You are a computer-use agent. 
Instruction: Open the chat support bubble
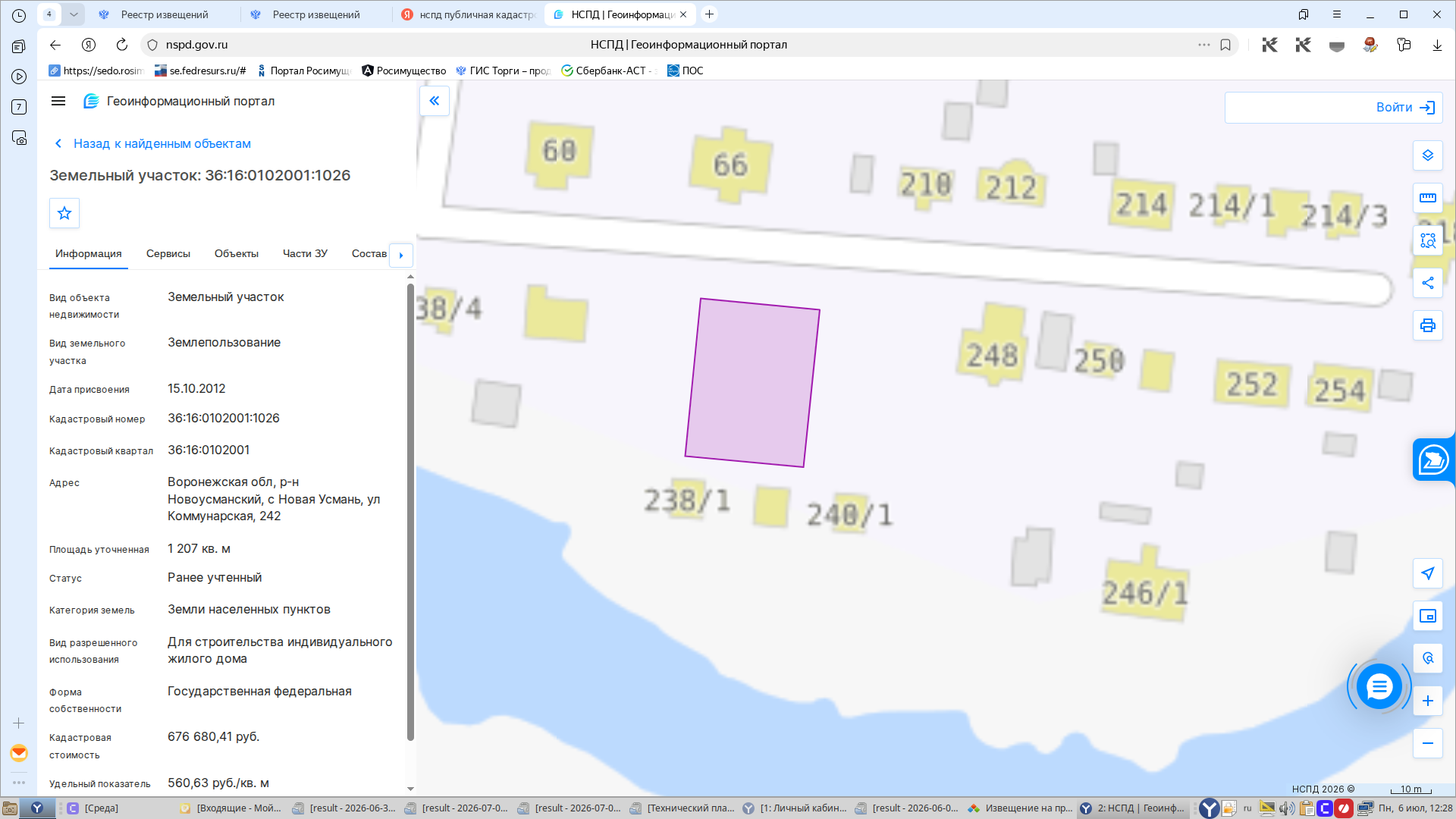pos(1379,687)
